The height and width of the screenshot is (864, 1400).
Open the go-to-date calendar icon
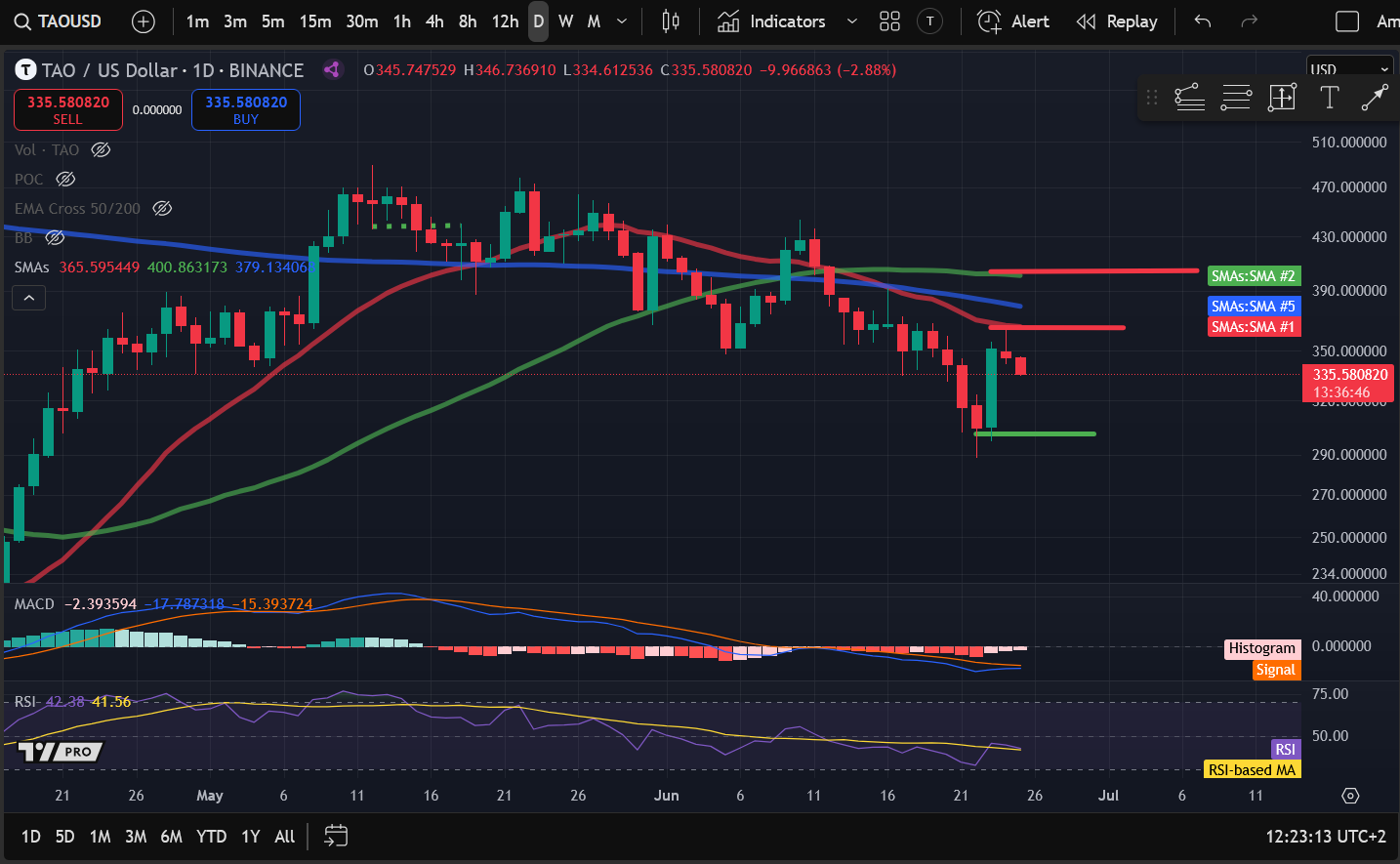click(336, 837)
